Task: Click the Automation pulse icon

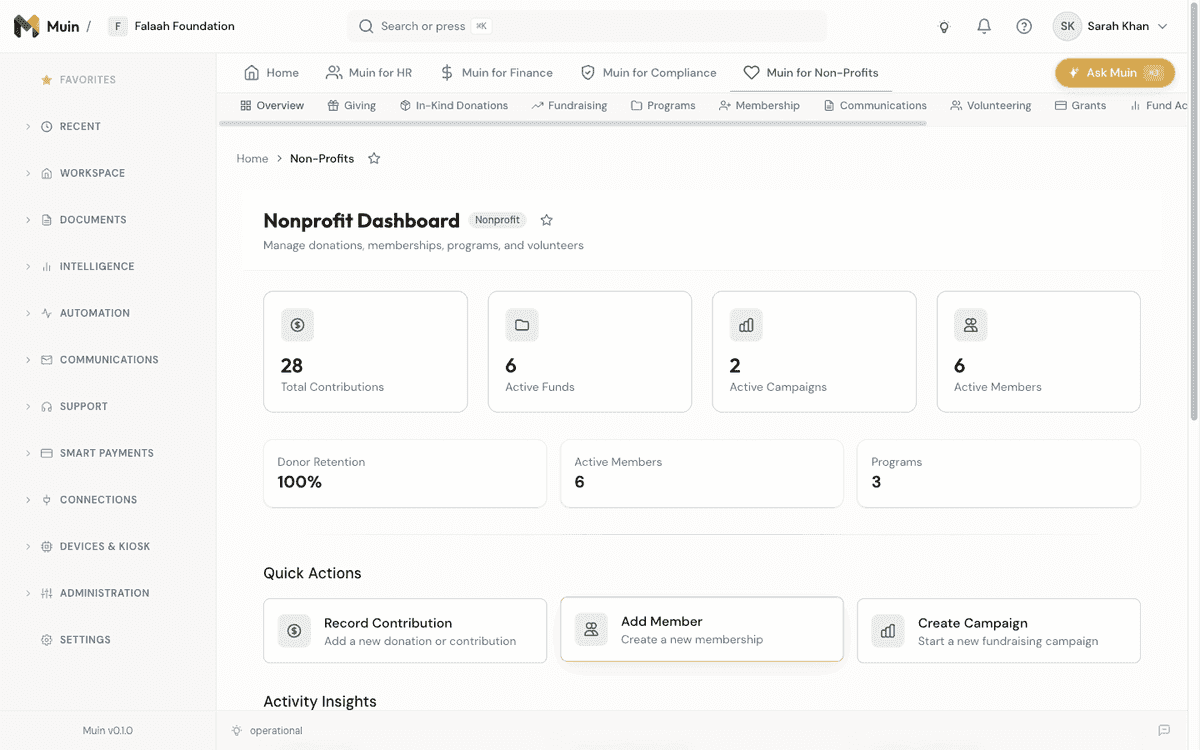Action: point(46,313)
